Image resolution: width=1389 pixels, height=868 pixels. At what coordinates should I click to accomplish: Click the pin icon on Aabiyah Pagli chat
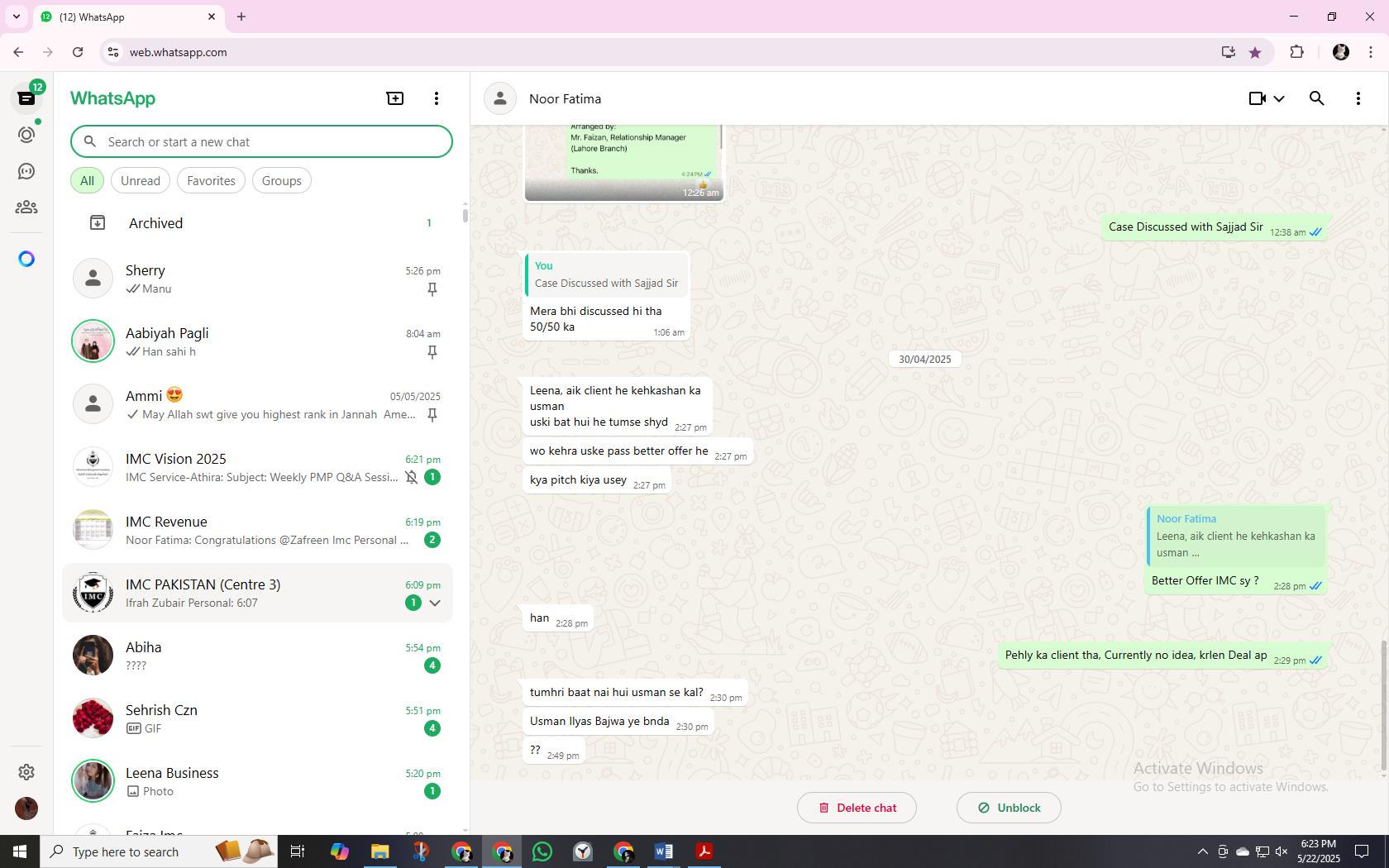[432, 351]
